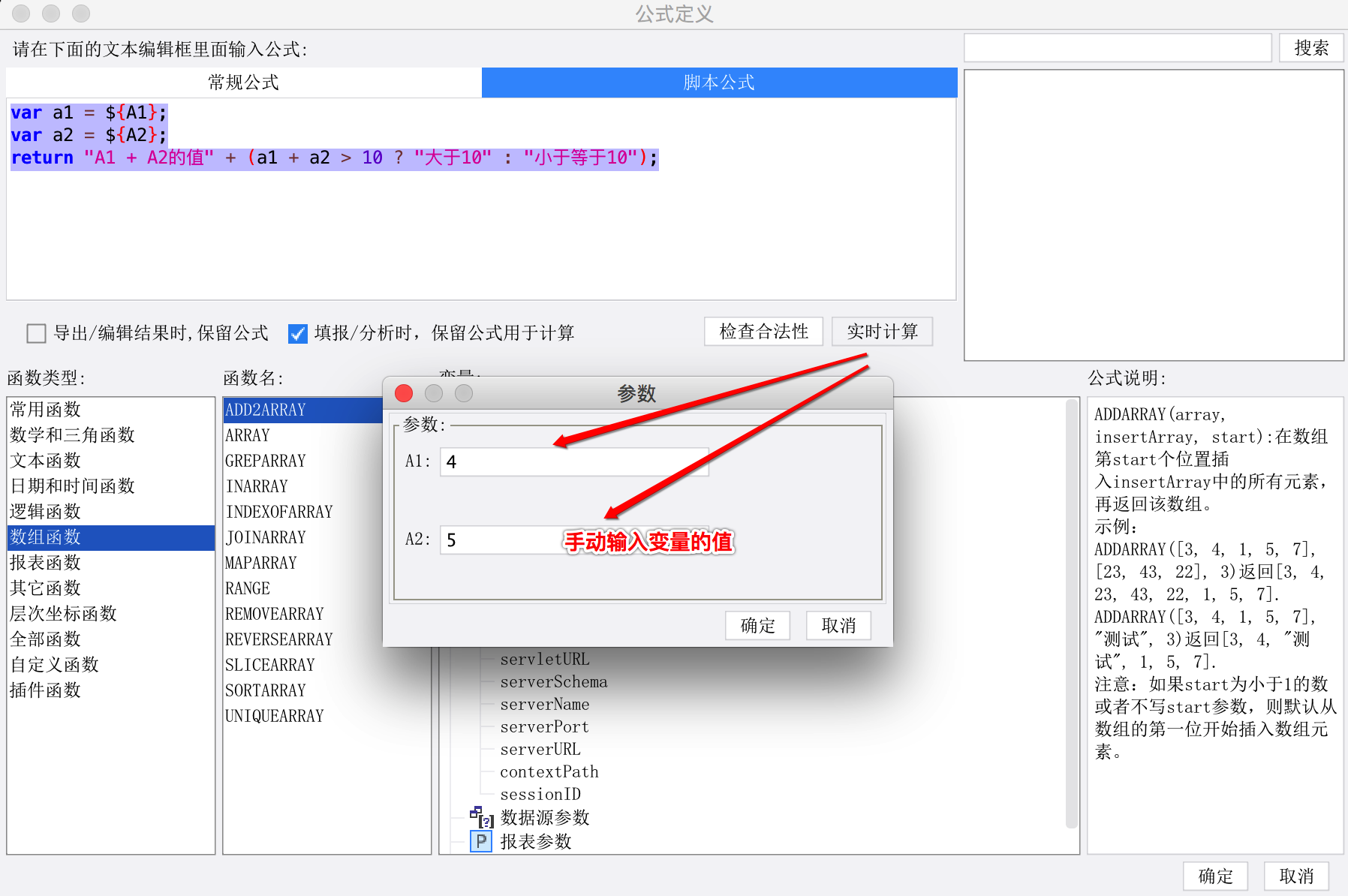Viewport: 1348px width, 896px height.
Task: Select 报表参数 tree node label
Action: pos(536,841)
